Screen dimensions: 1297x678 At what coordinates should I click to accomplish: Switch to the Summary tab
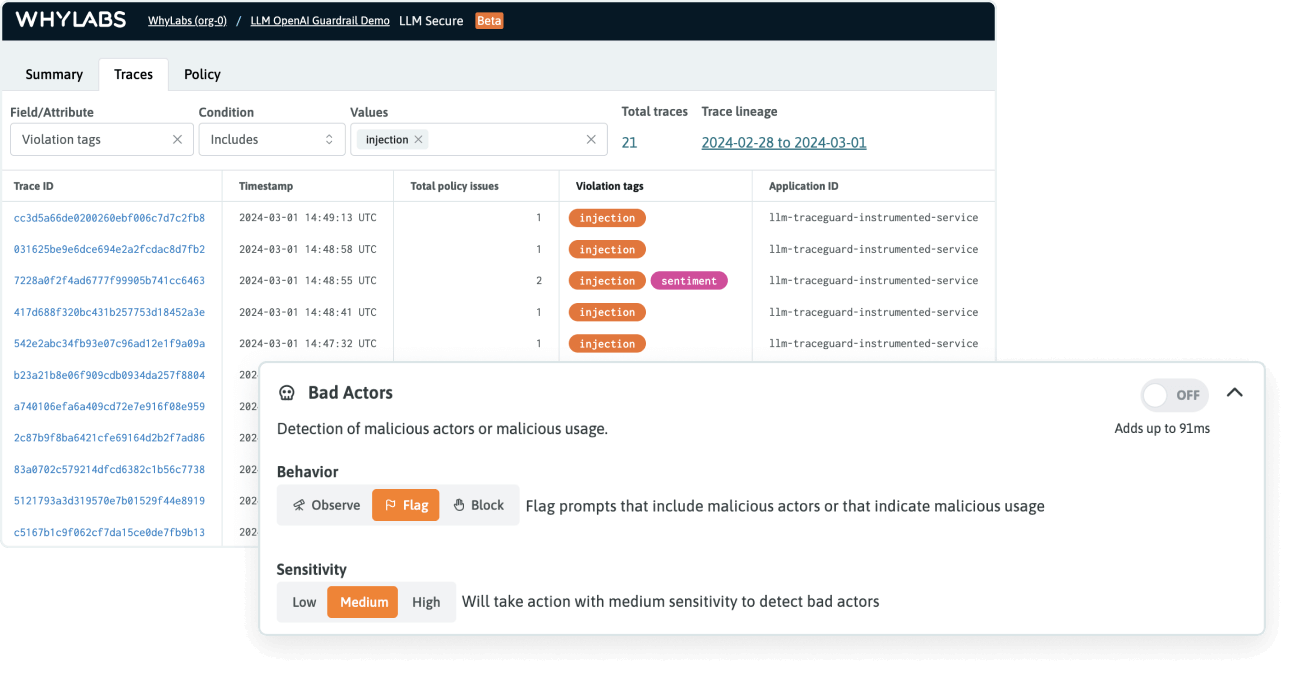[x=53, y=74]
